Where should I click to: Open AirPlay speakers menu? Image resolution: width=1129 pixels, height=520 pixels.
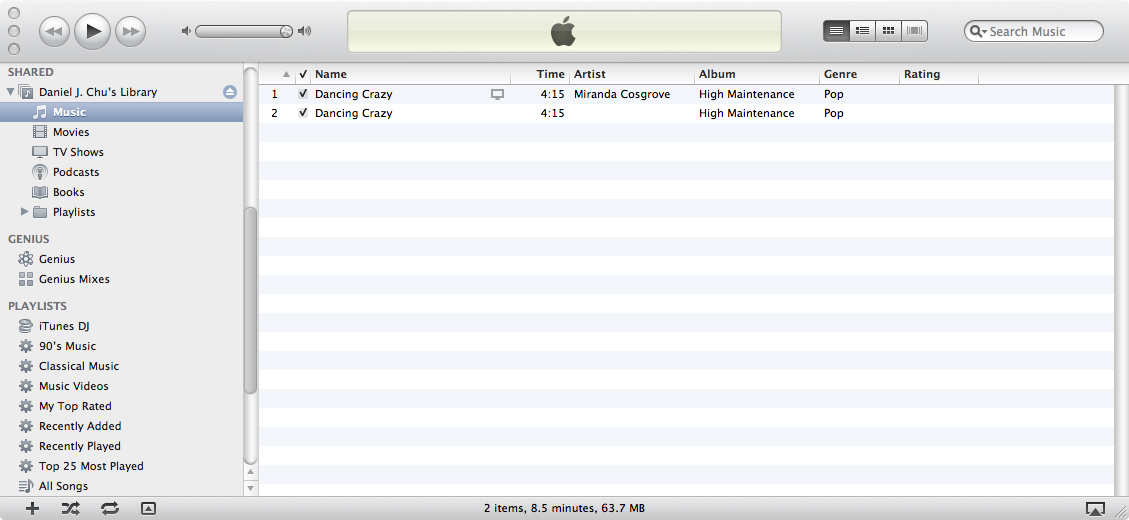pyautogui.click(x=1094, y=508)
